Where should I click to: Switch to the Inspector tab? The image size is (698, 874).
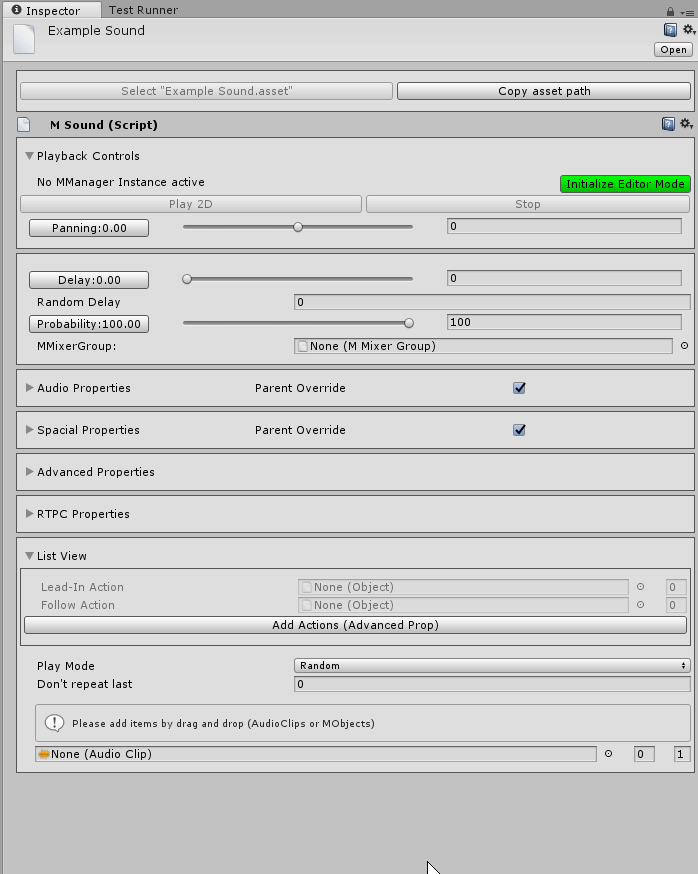(52, 10)
